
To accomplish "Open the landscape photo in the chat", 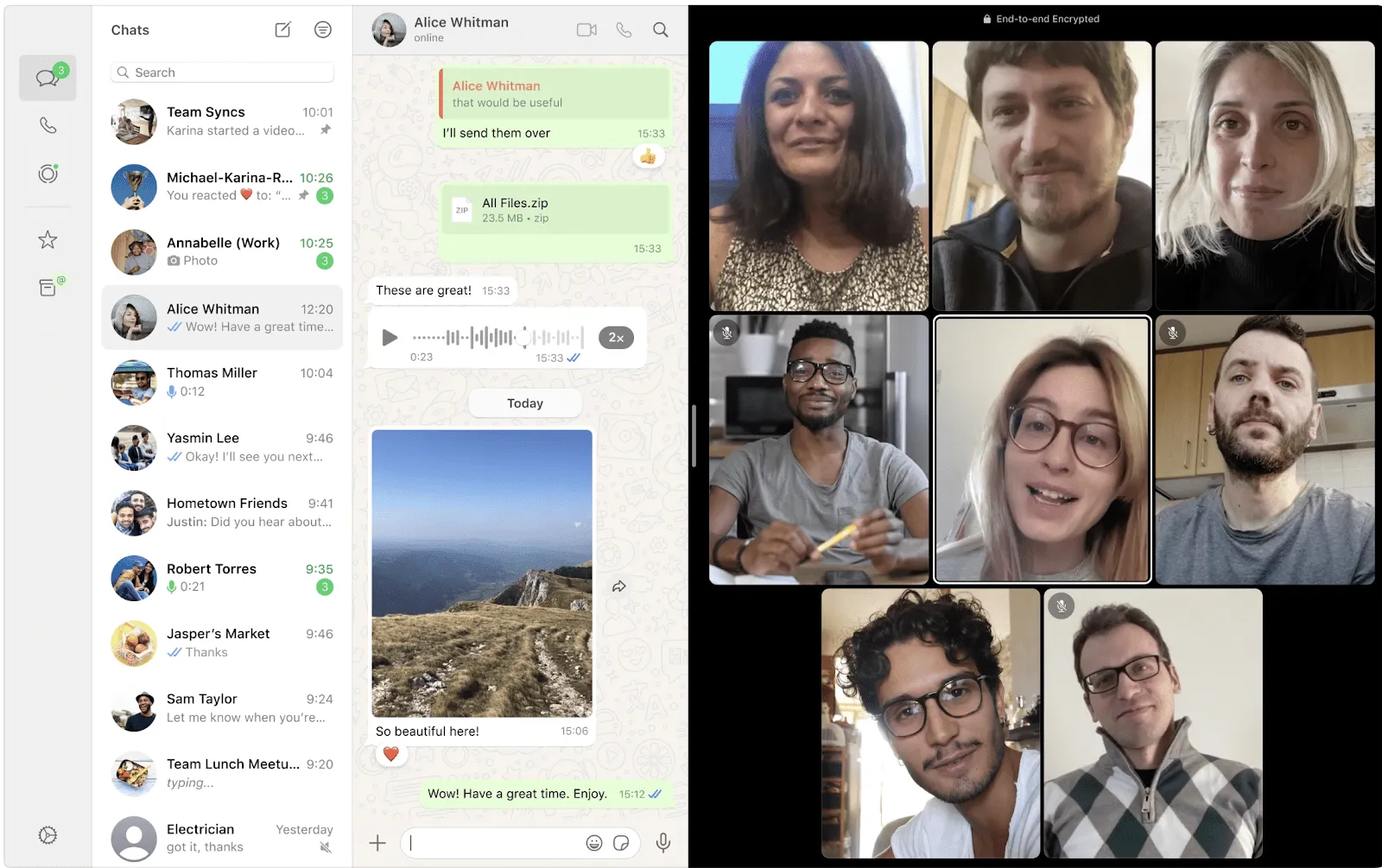I will point(482,573).
